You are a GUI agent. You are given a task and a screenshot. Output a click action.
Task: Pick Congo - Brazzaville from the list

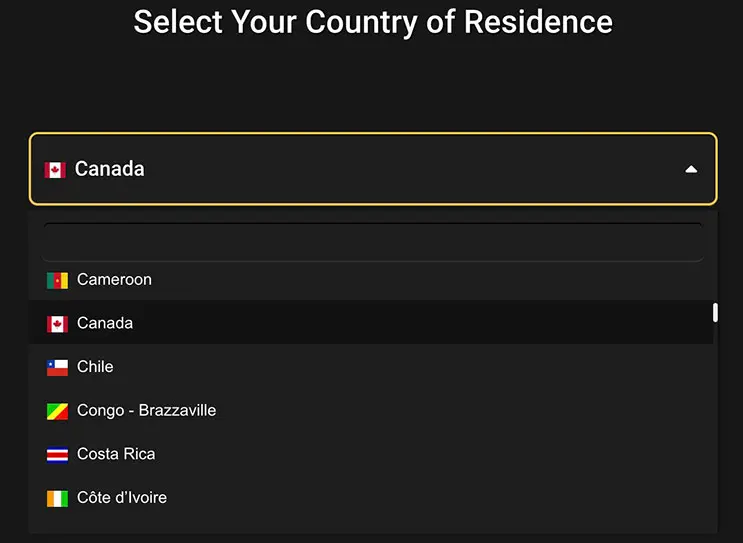[x=146, y=411]
